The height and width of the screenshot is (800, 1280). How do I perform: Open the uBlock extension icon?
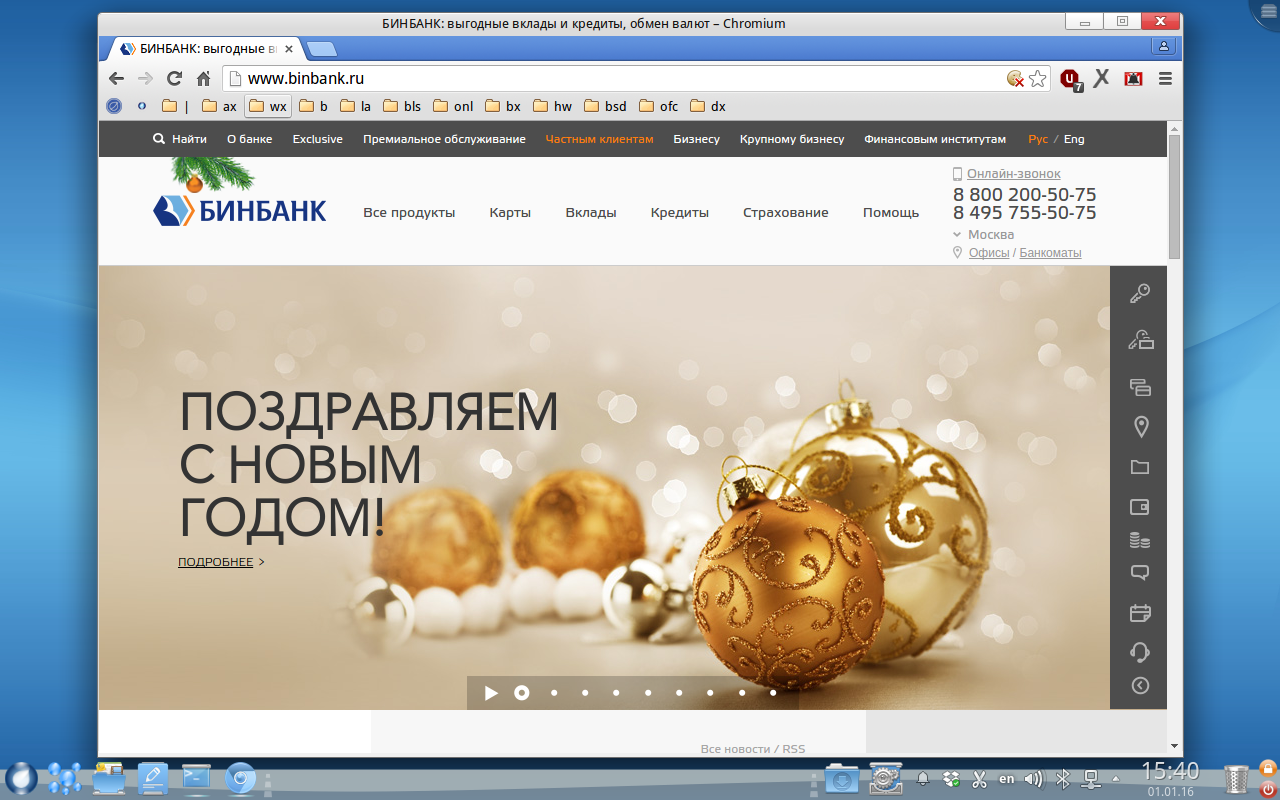click(1071, 79)
